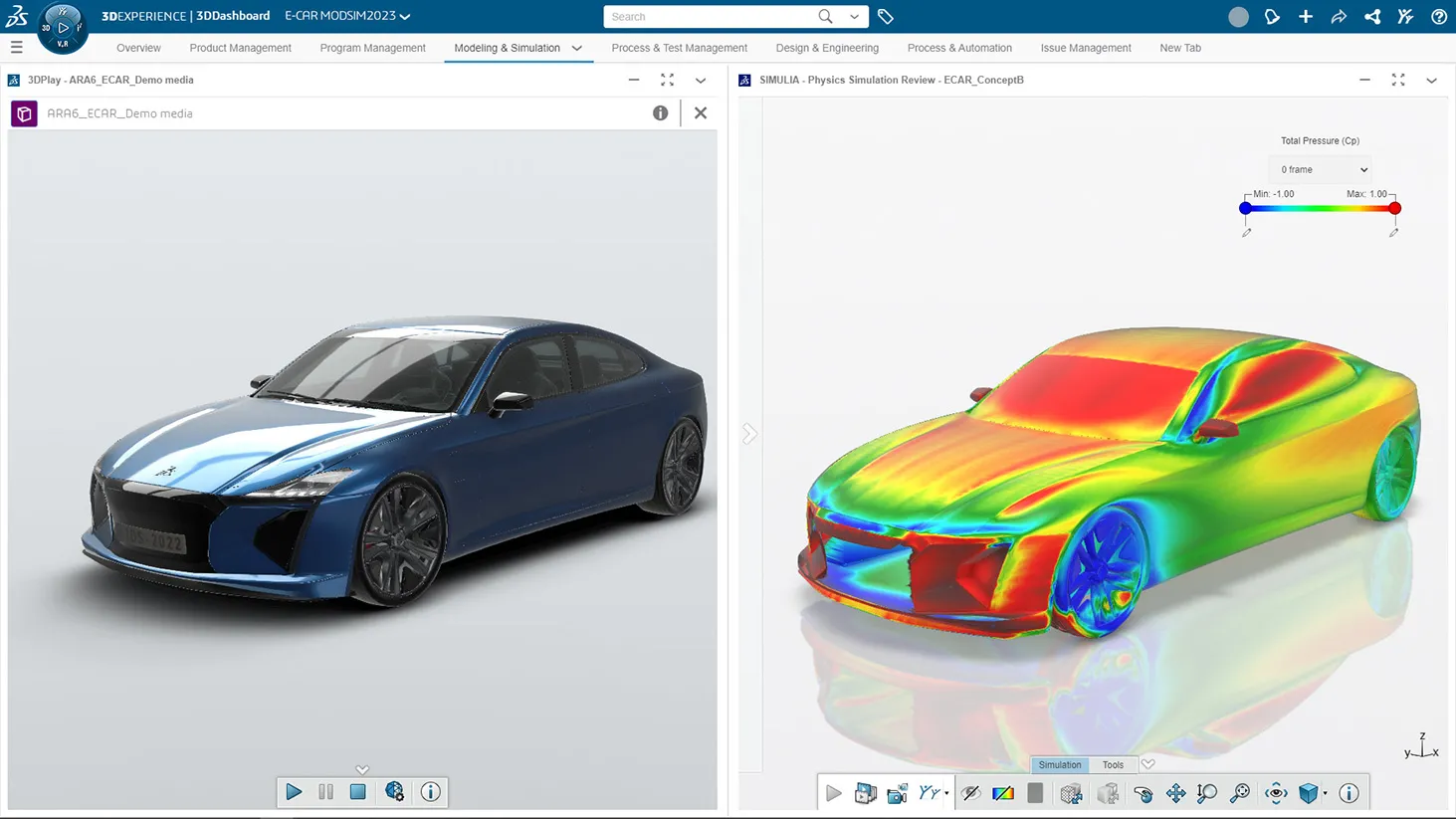This screenshot has height=819, width=1456.
Task: Select the ghost/hide visibility tool in SIMULIA toolbar
Action: click(971, 793)
